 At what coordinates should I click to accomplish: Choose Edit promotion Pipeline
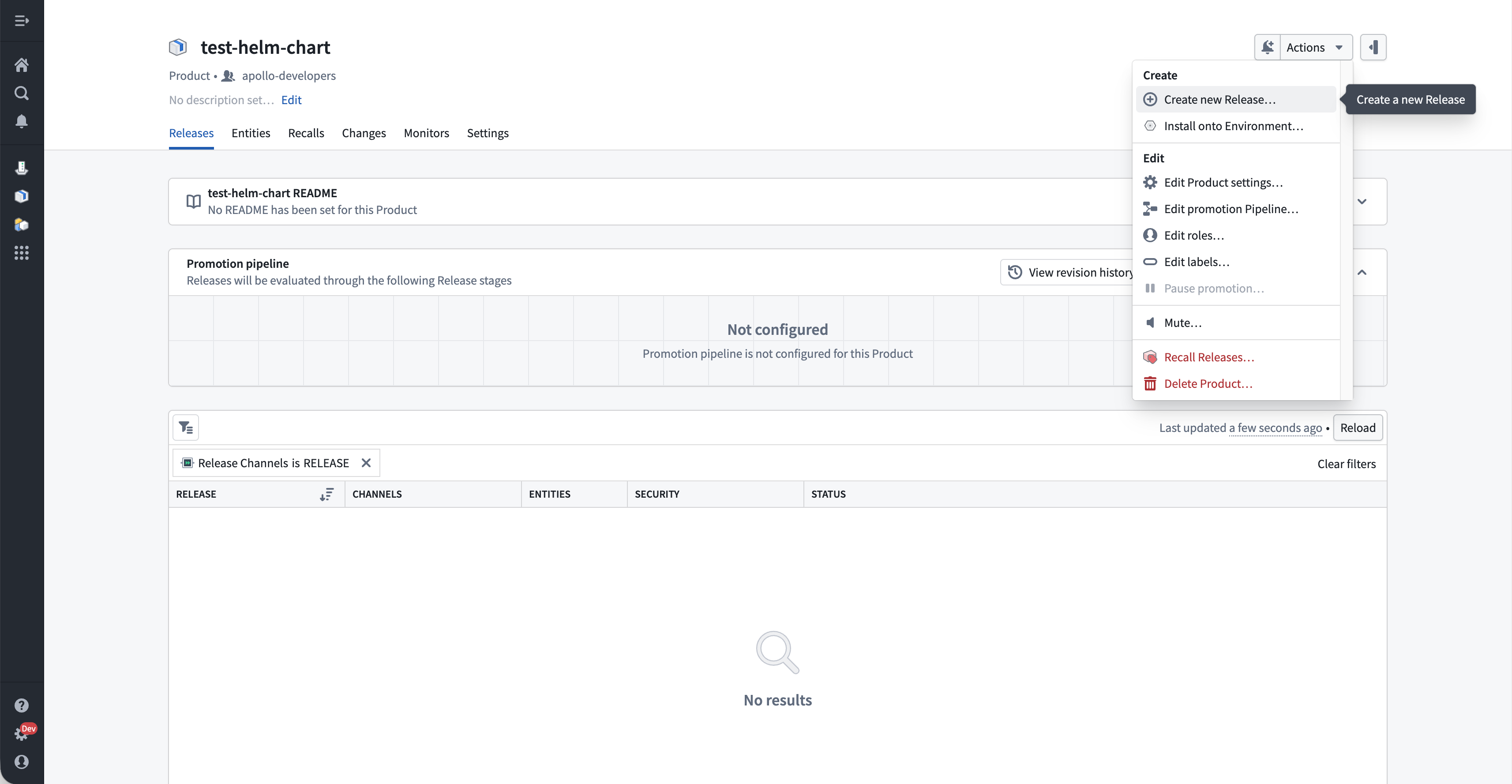coord(1236,209)
